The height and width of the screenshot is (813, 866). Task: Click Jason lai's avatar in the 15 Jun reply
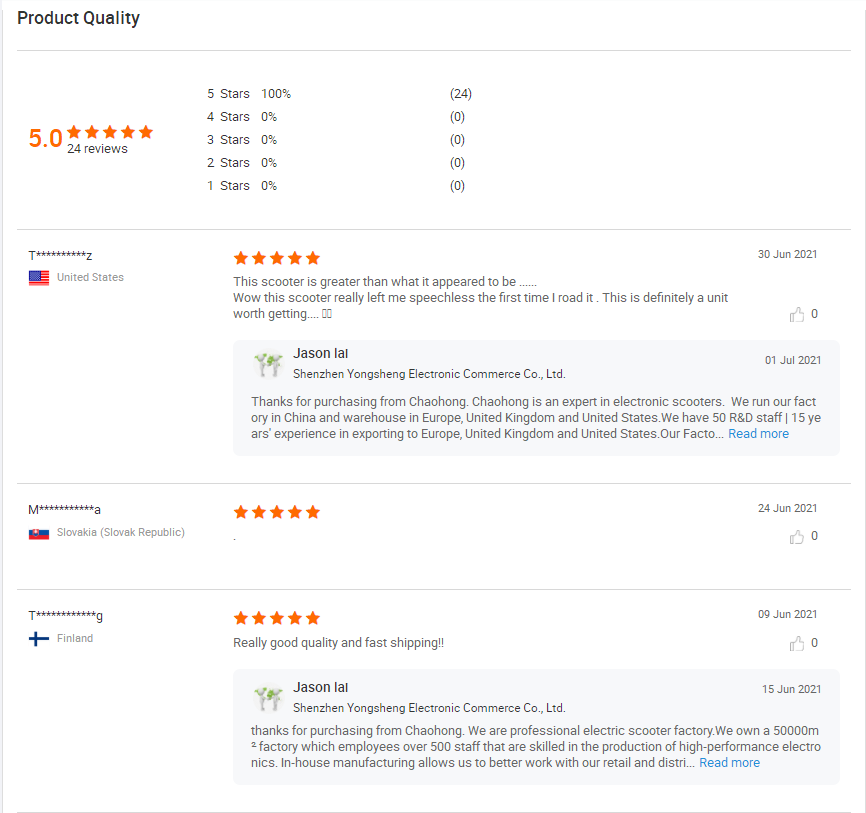tap(268, 698)
